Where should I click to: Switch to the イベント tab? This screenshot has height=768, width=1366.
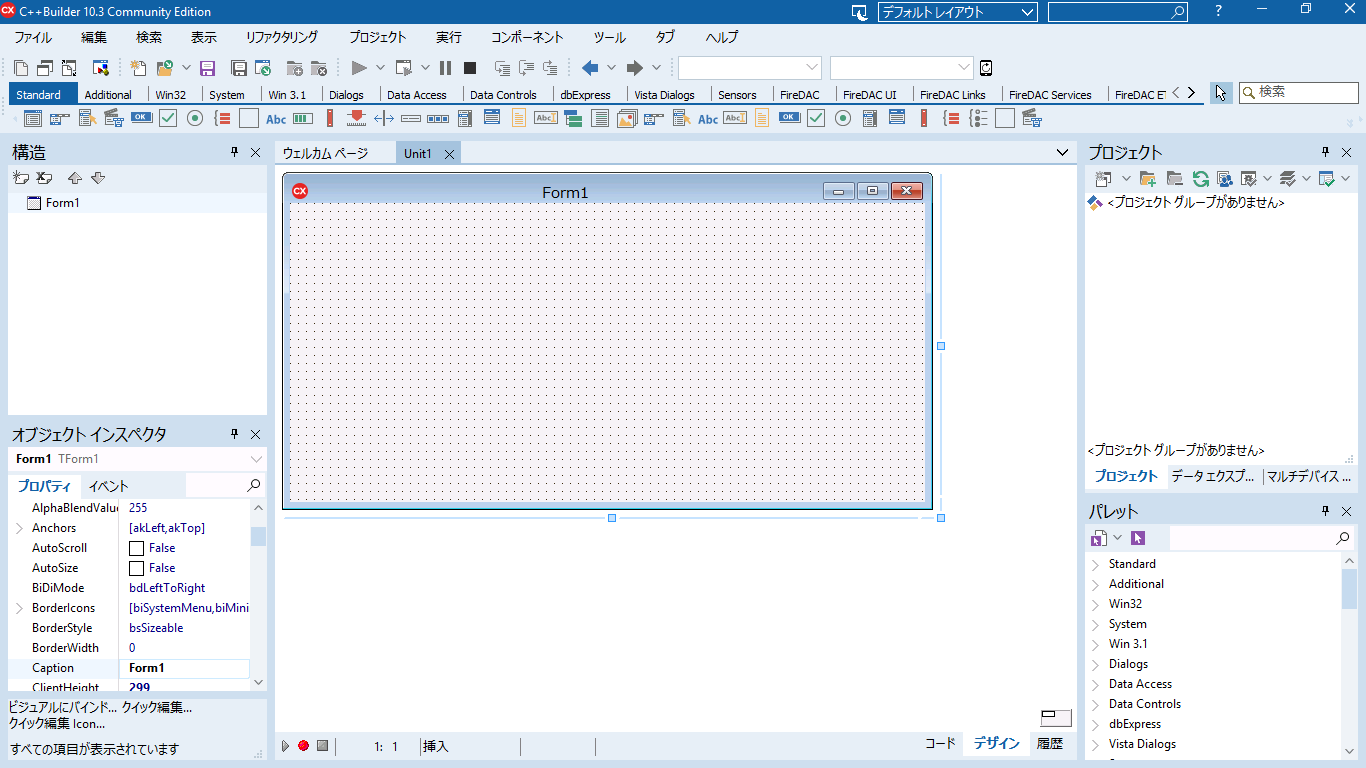tap(108, 486)
